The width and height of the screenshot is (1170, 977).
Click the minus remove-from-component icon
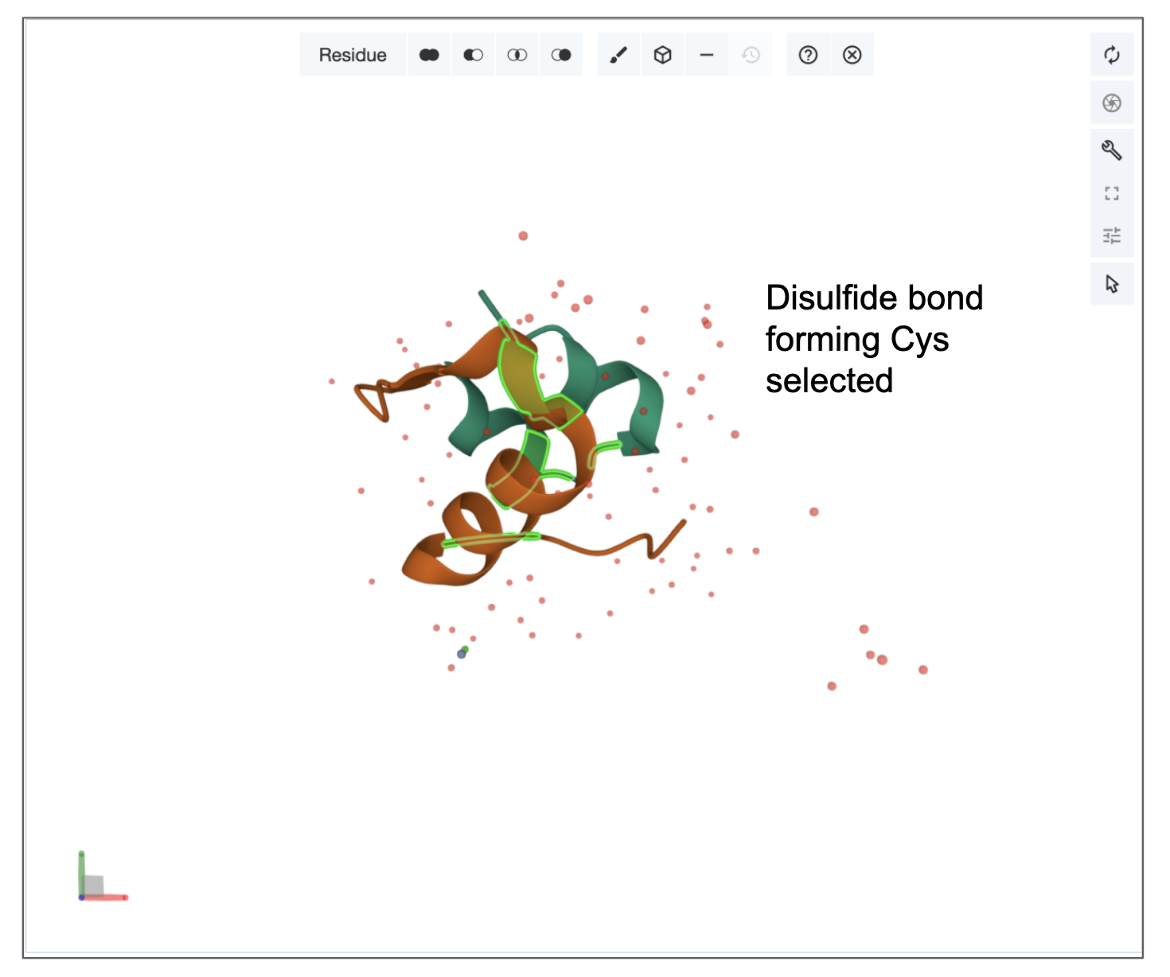[x=706, y=55]
